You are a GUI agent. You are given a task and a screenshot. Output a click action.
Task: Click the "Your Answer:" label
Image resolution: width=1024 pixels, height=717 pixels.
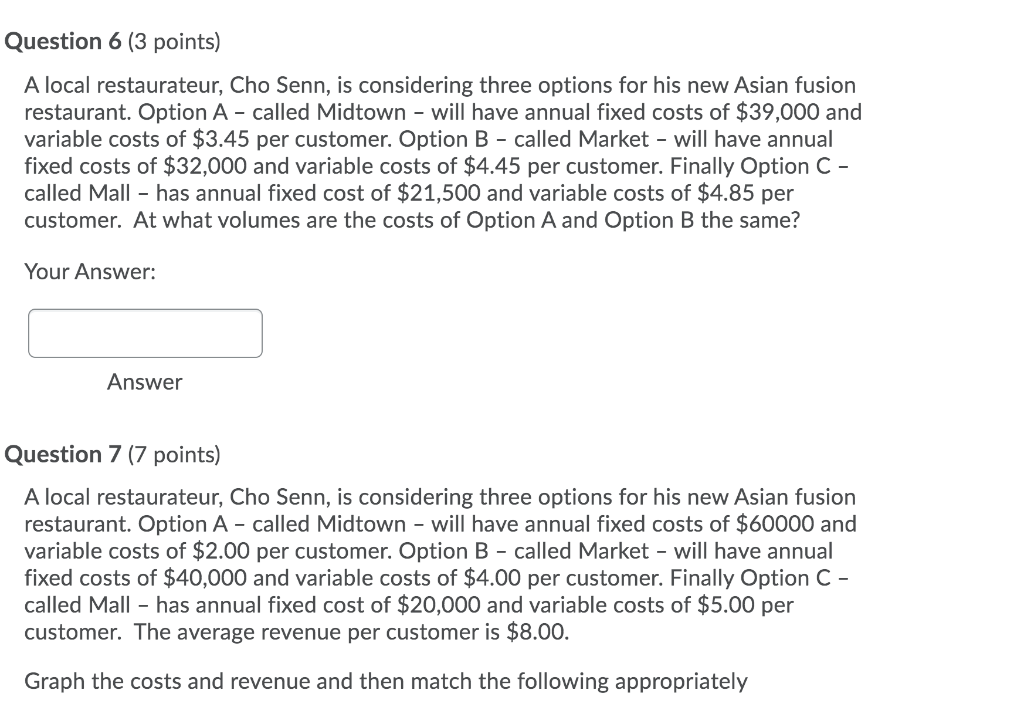pos(90,271)
